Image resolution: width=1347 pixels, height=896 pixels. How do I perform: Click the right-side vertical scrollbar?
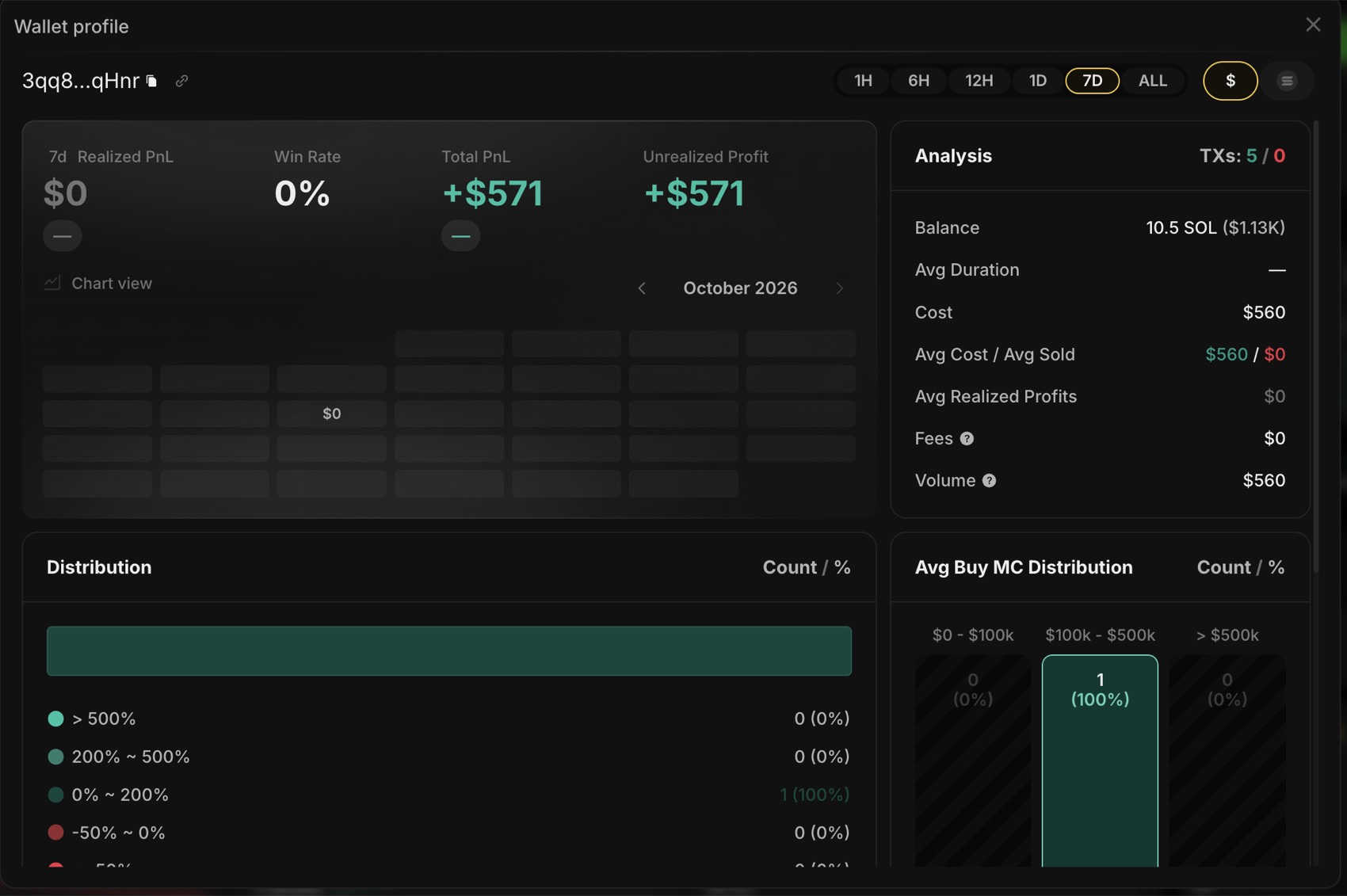1316,346
